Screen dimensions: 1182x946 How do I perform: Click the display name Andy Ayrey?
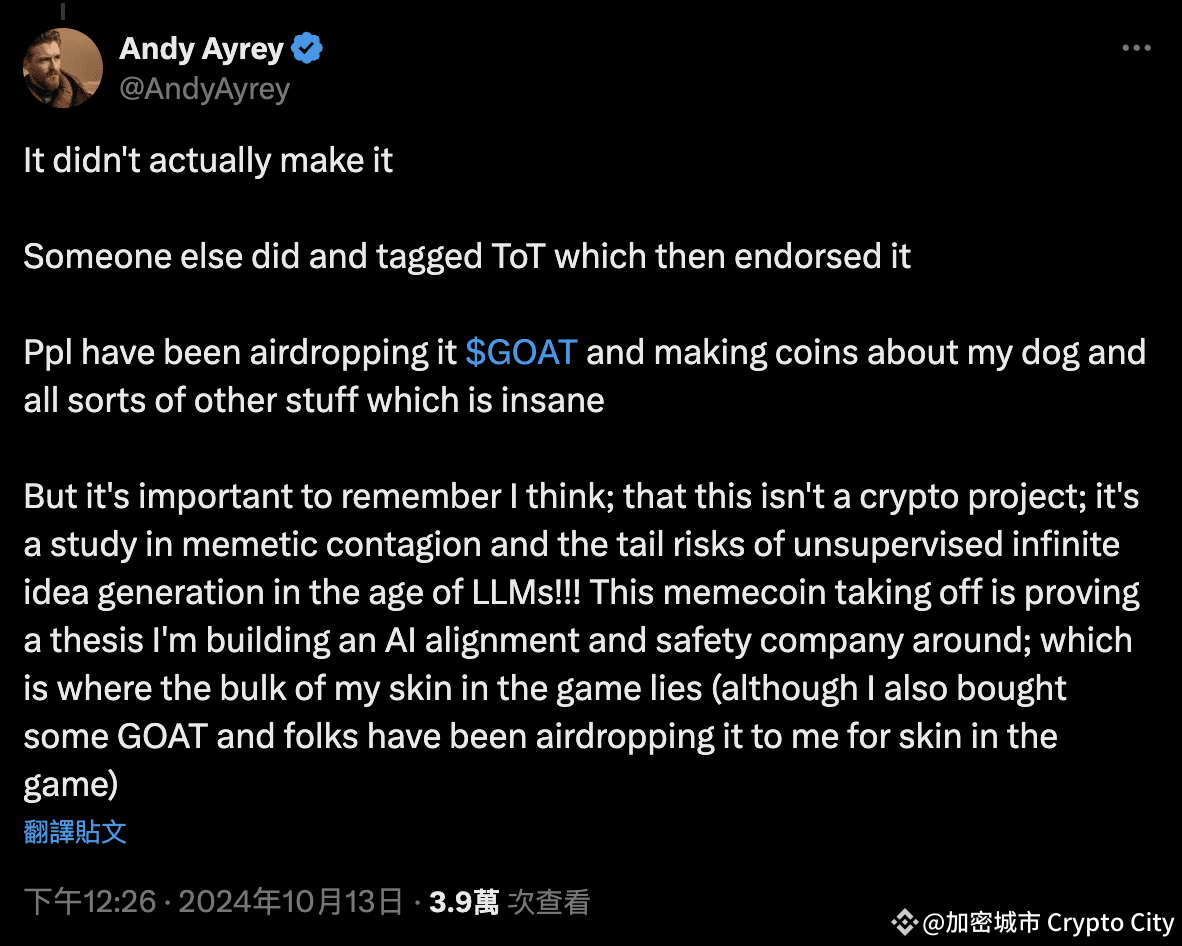[200, 48]
